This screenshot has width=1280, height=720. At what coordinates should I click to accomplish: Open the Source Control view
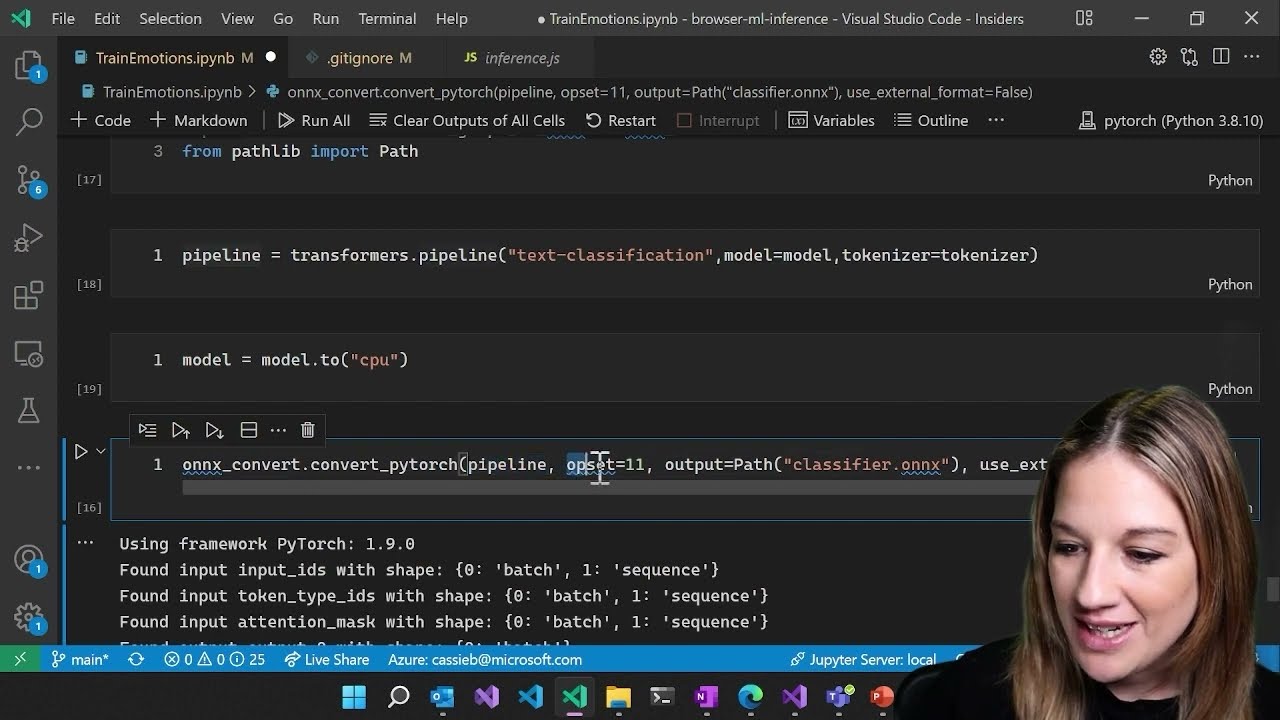pyautogui.click(x=29, y=180)
